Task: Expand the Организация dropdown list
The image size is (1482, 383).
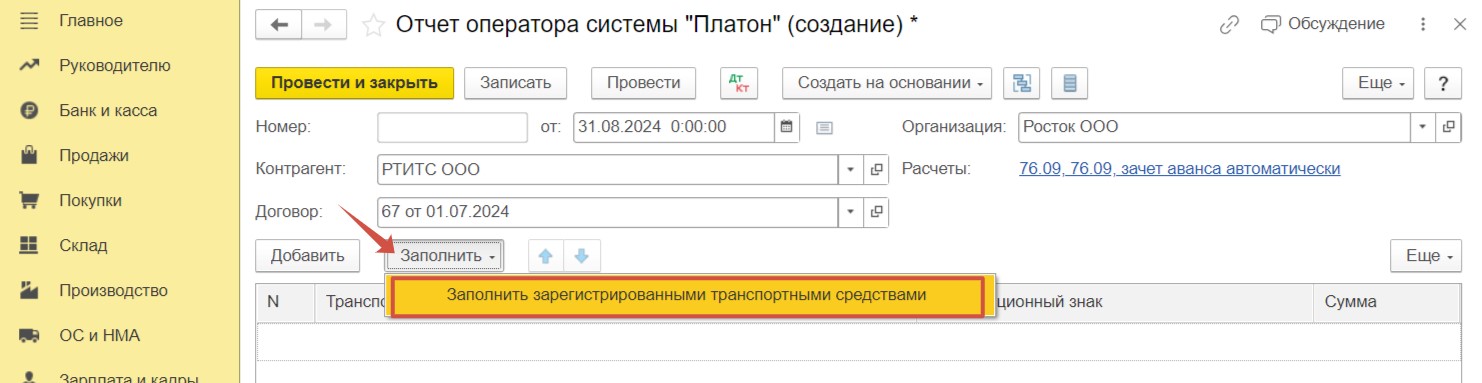Action: pyautogui.click(x=1424, y=127)
